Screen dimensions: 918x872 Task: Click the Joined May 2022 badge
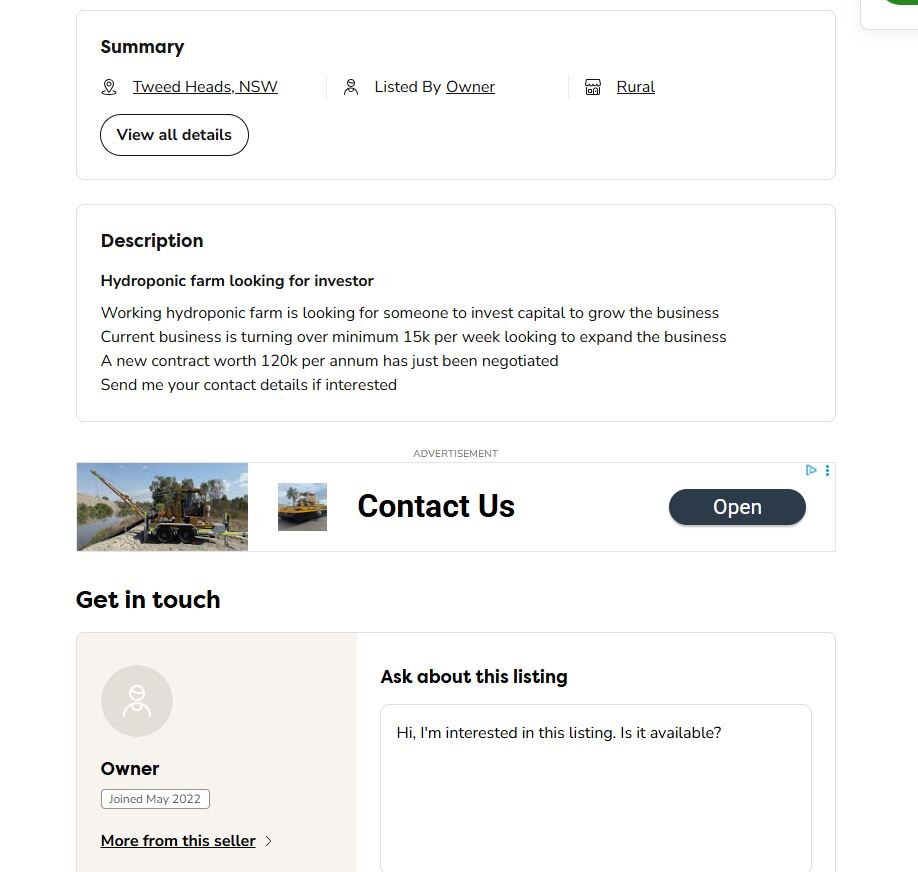155,799
